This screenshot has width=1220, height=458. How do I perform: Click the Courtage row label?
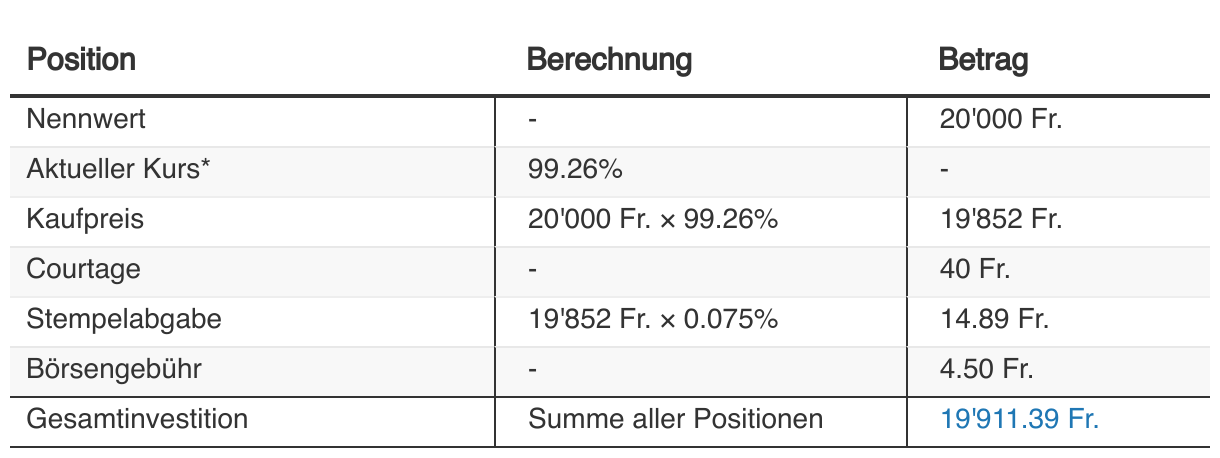click(84, 269)
